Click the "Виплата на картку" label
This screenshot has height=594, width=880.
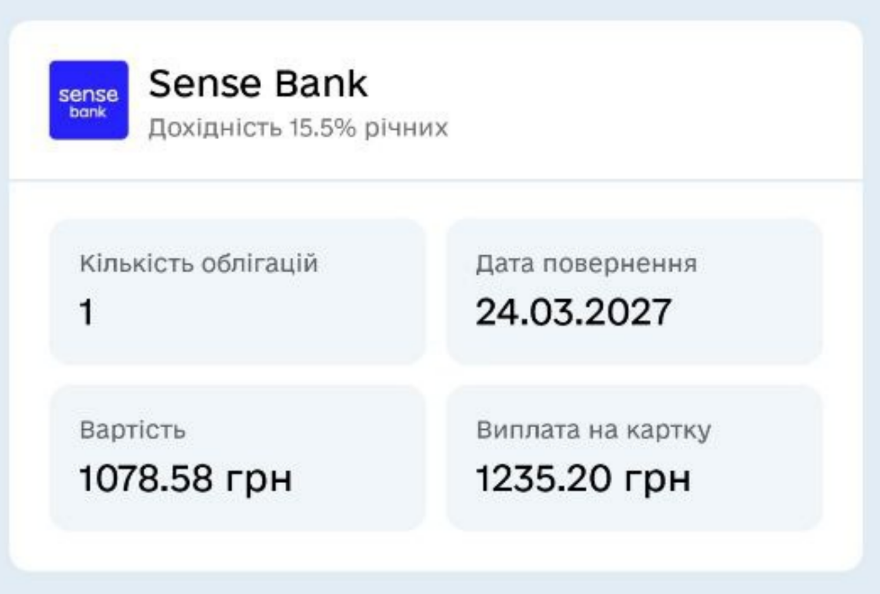point(593,431)
